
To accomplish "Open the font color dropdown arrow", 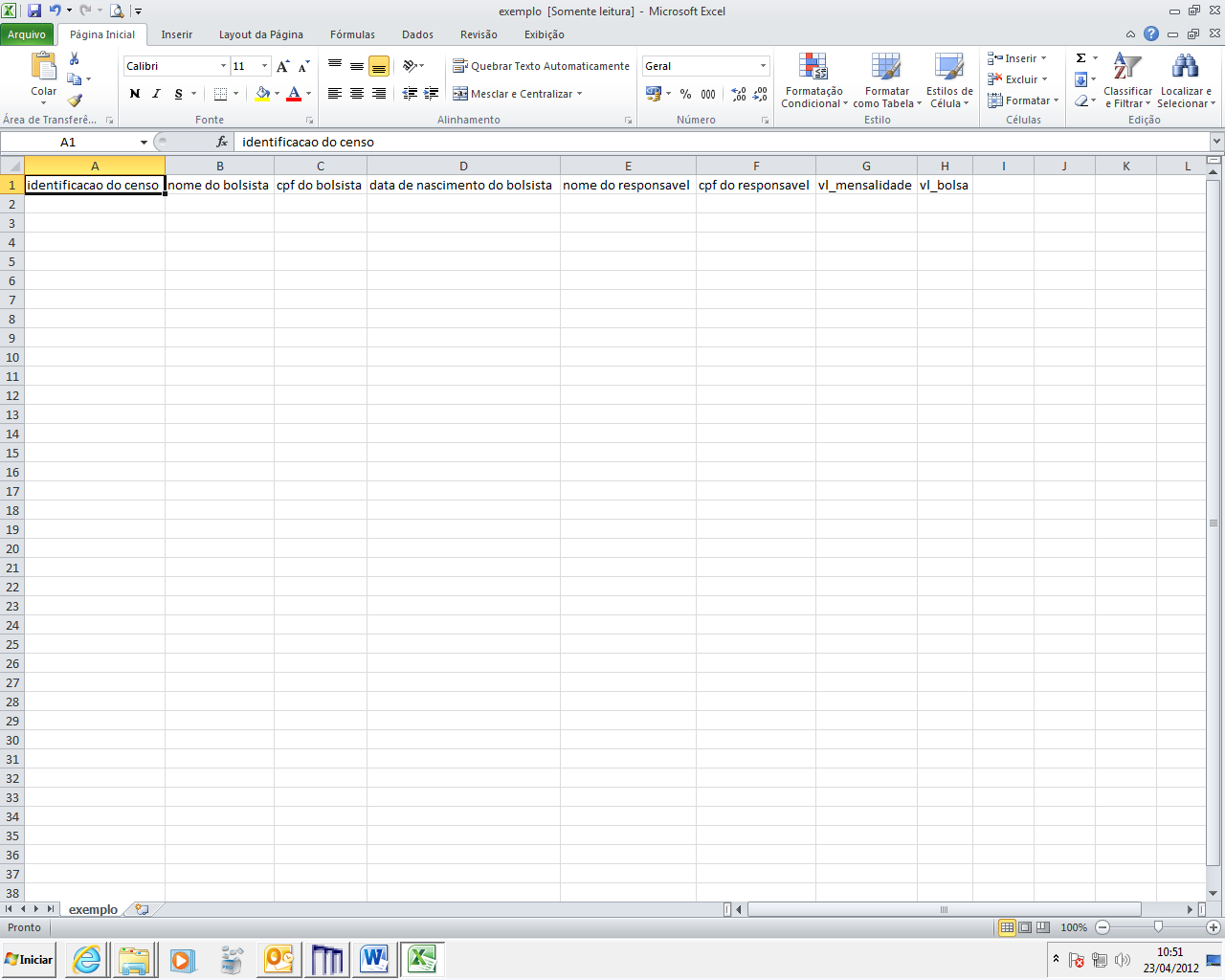I will (x=308, y=94).
